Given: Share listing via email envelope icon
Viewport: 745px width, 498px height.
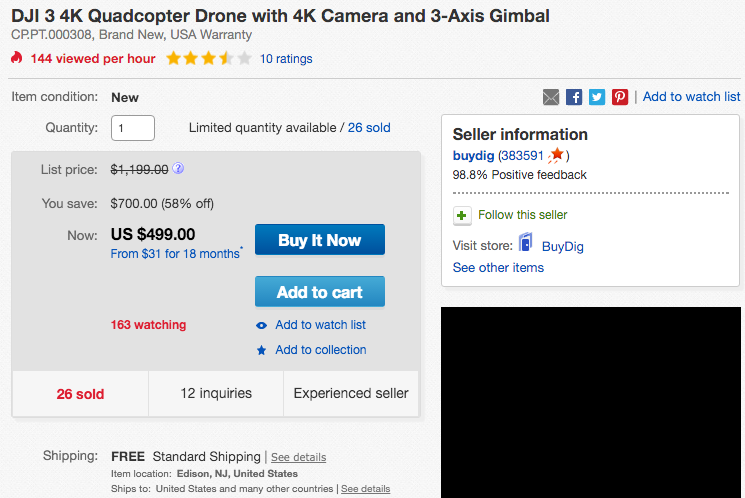Looking at the screenshot, I should [x=551, y=97].
